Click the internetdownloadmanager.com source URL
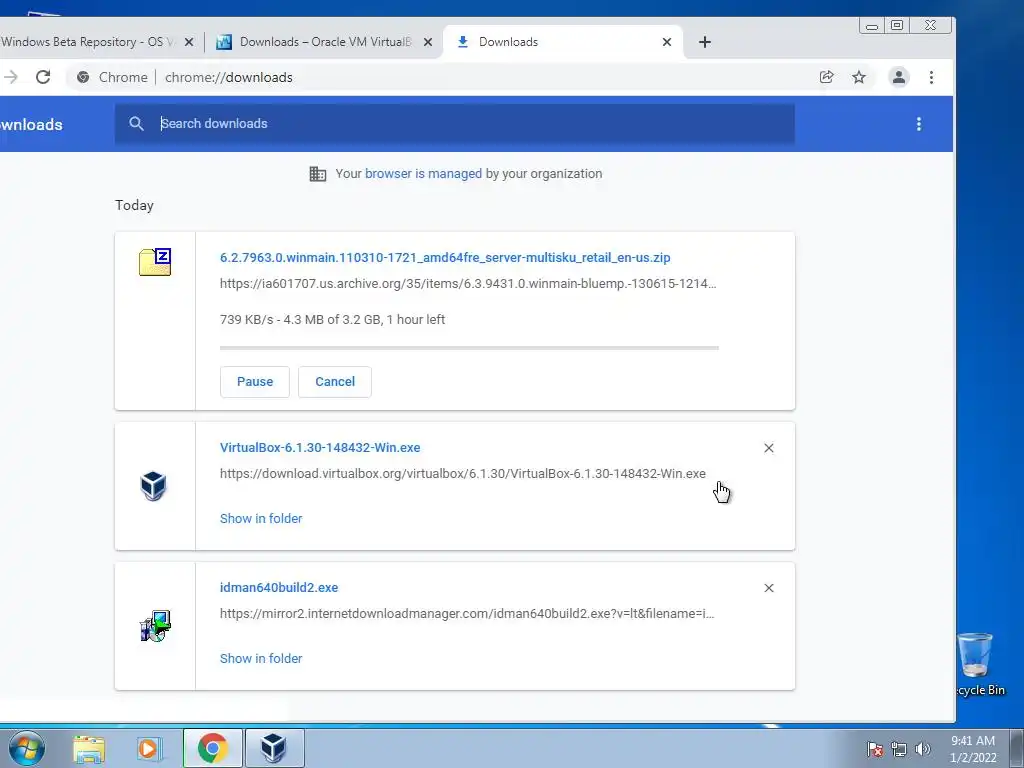The width and height of the screenshot is (1024, 768). (467, 613)
